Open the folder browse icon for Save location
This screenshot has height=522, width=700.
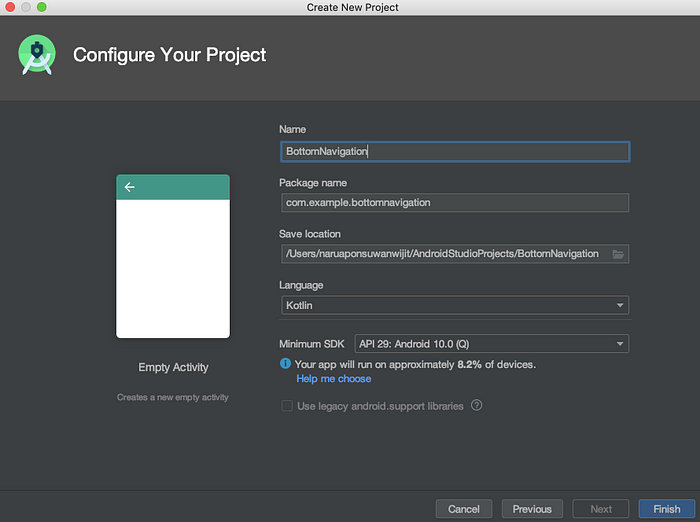tap(618, 254)
